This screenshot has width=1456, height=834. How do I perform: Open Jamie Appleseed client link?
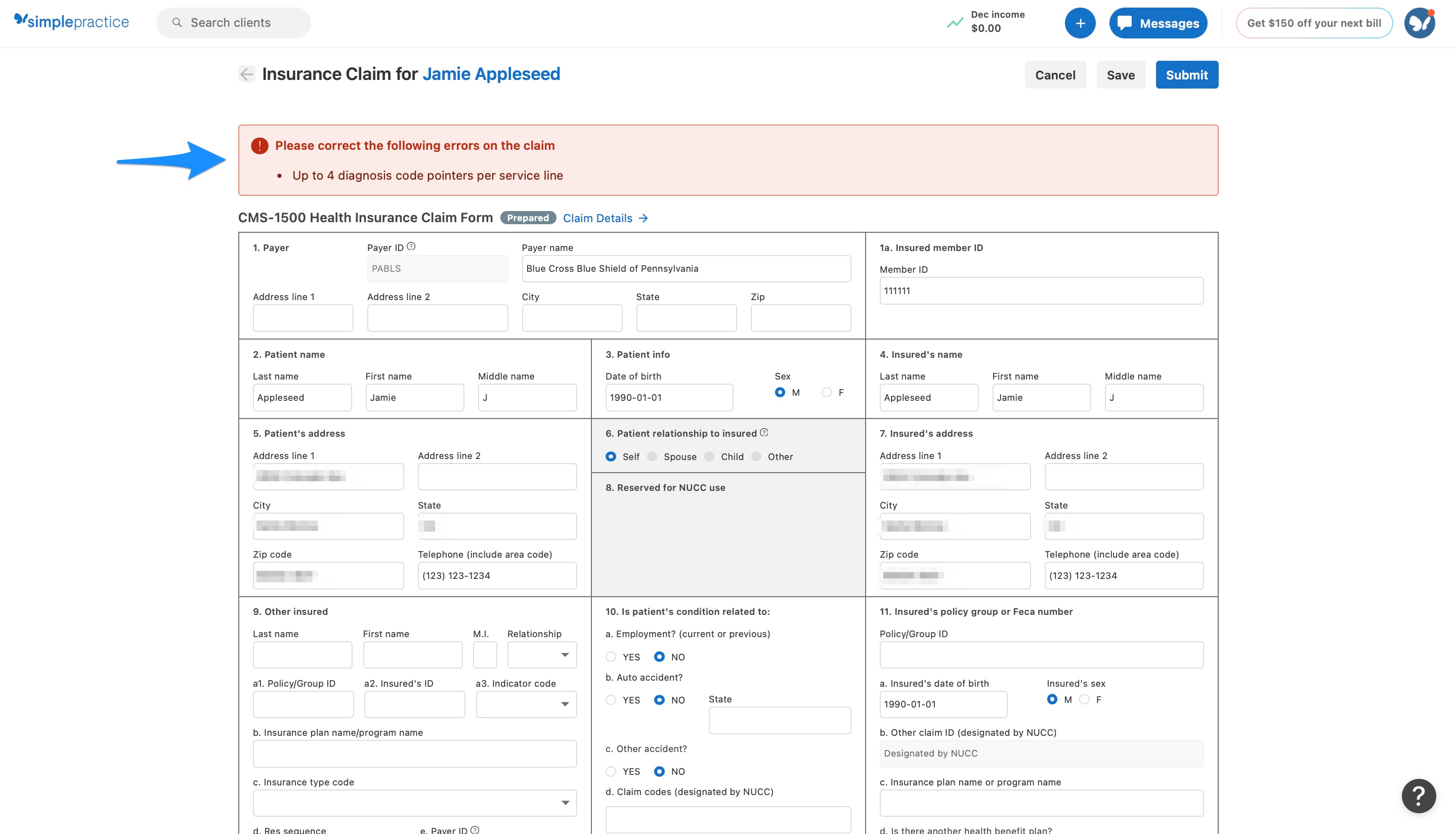pos(491,74)
